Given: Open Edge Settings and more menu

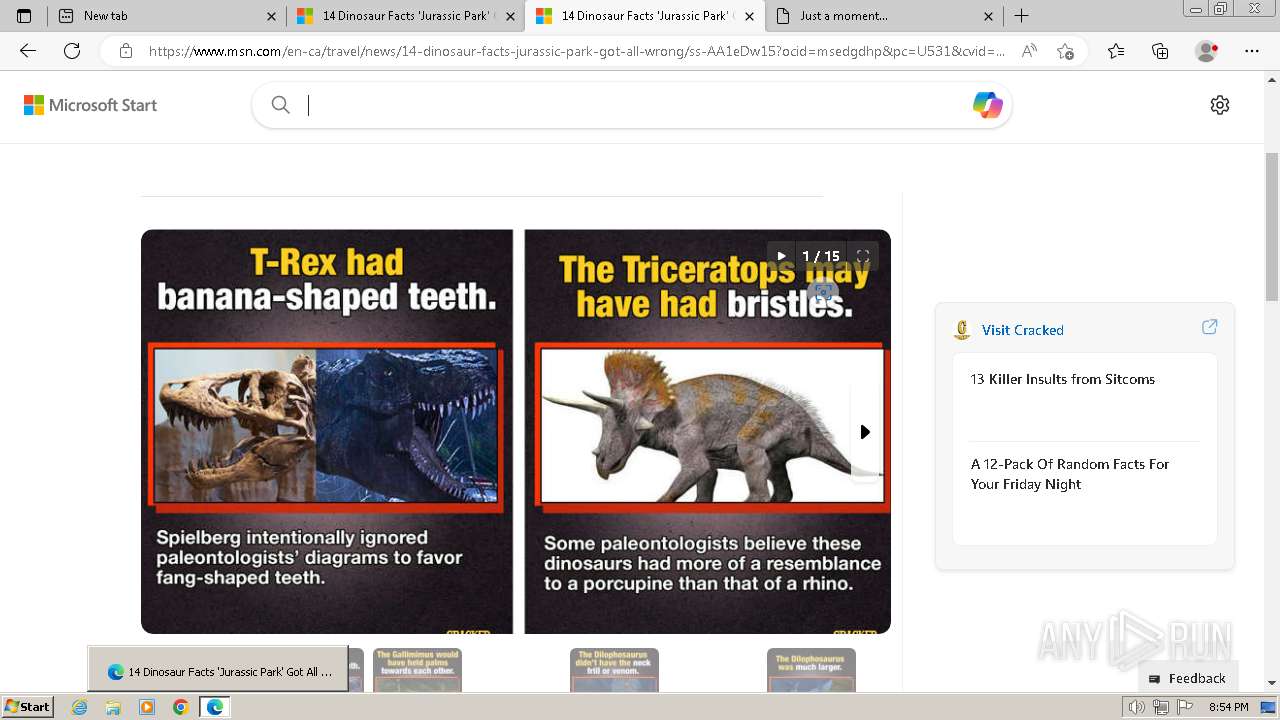Looking at the screenshot, I should 1252,51.
